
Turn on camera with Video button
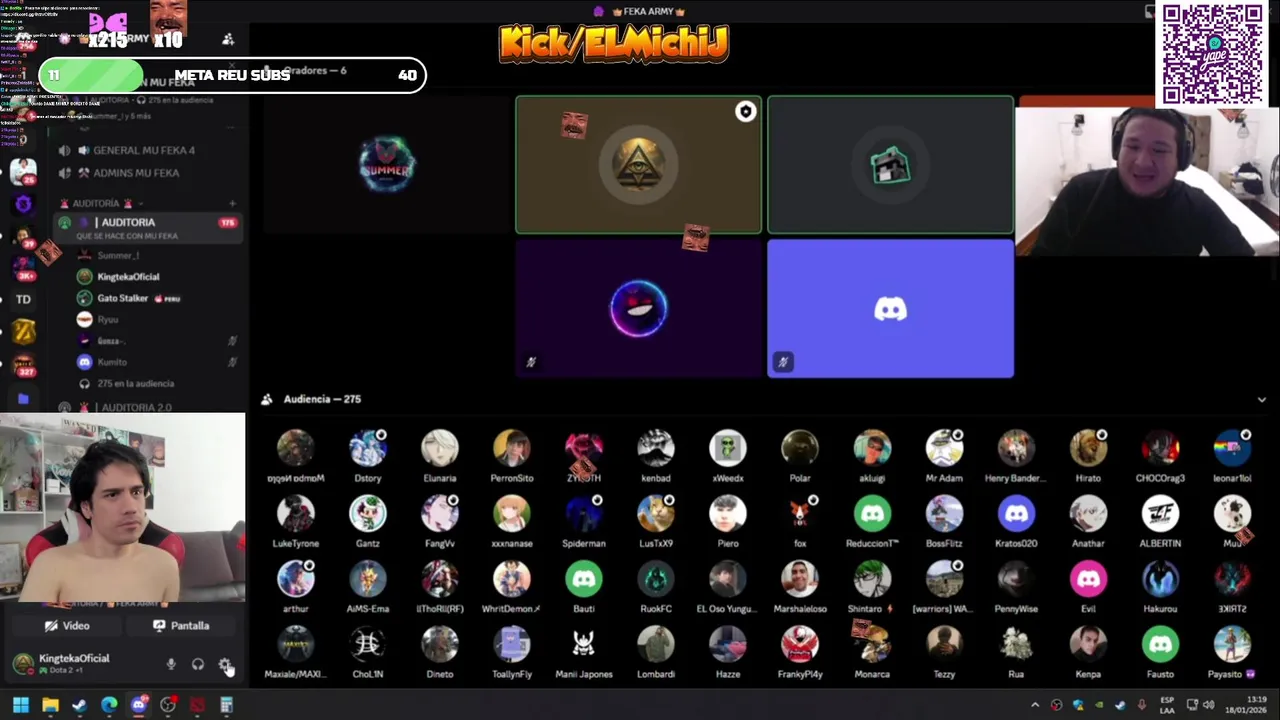(66, 626)
